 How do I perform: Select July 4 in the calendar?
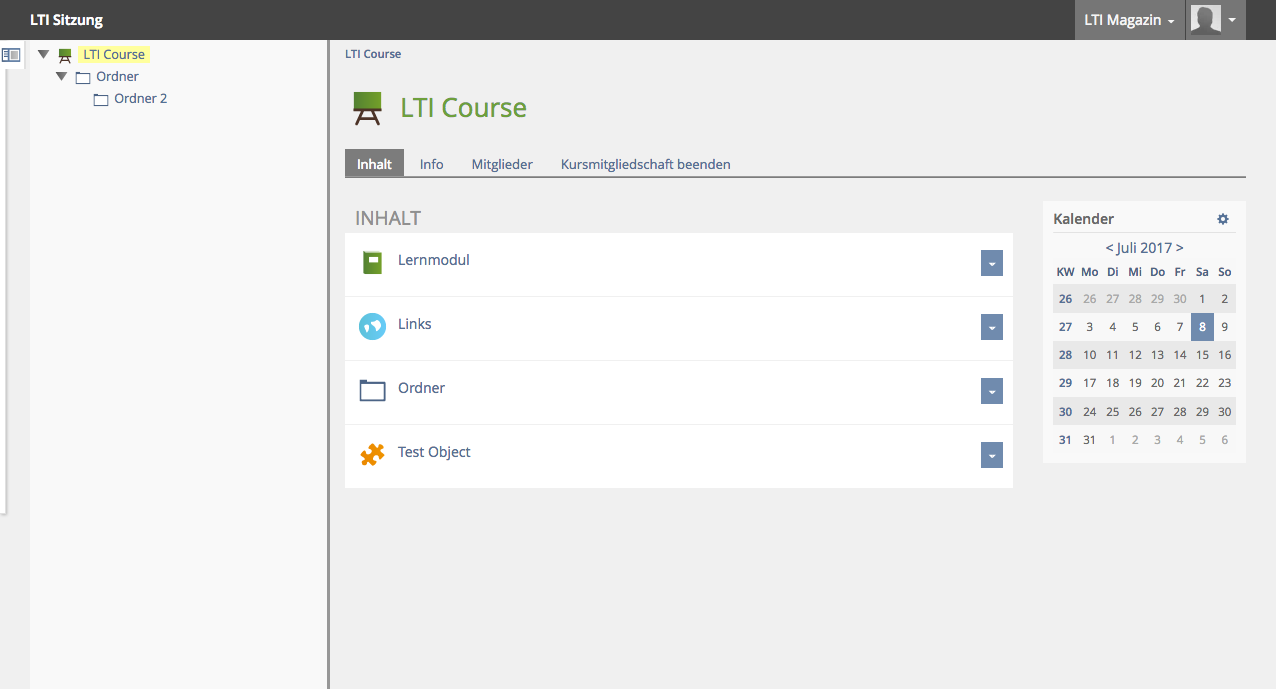pyautogui.click(x=1112, y=327)
